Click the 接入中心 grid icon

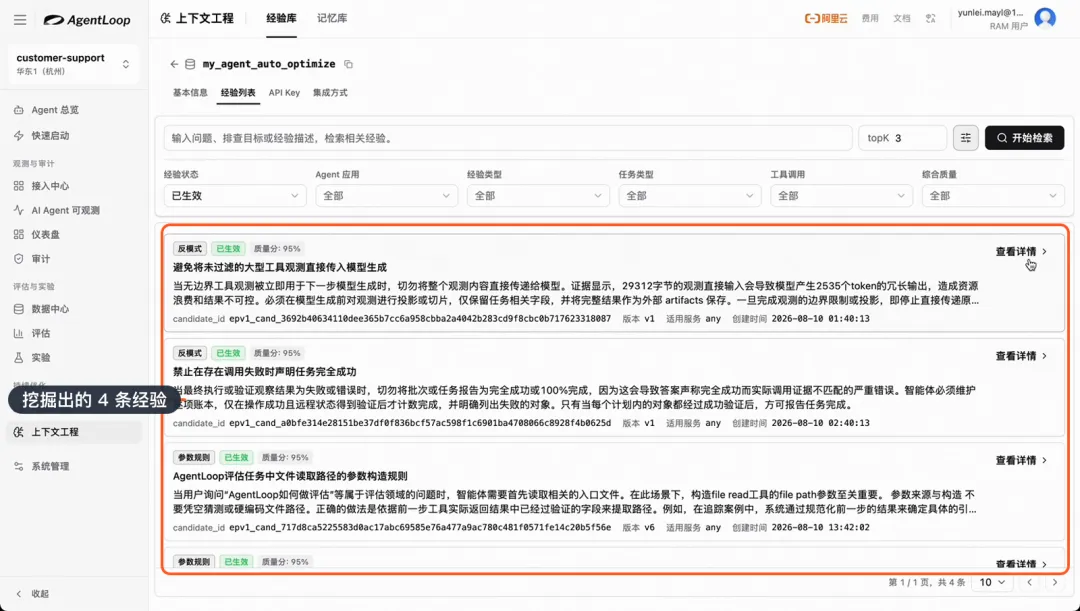(x=19, y=186)
